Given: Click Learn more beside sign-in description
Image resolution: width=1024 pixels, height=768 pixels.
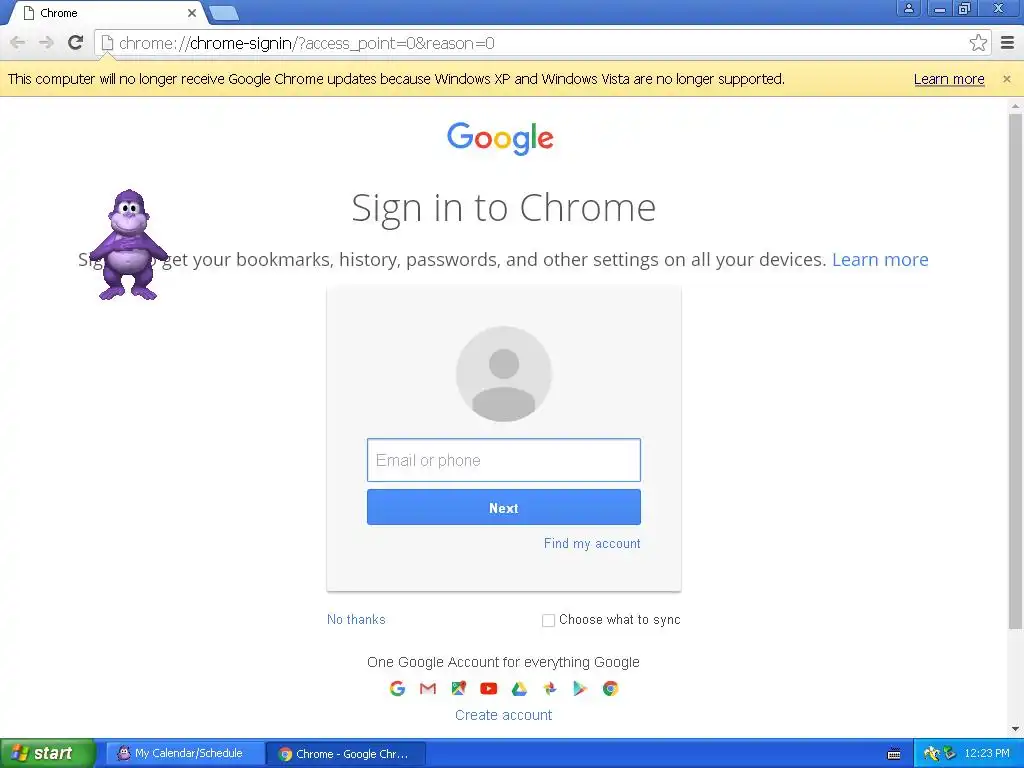Looking at the screenshot, I should coord(880,259).
